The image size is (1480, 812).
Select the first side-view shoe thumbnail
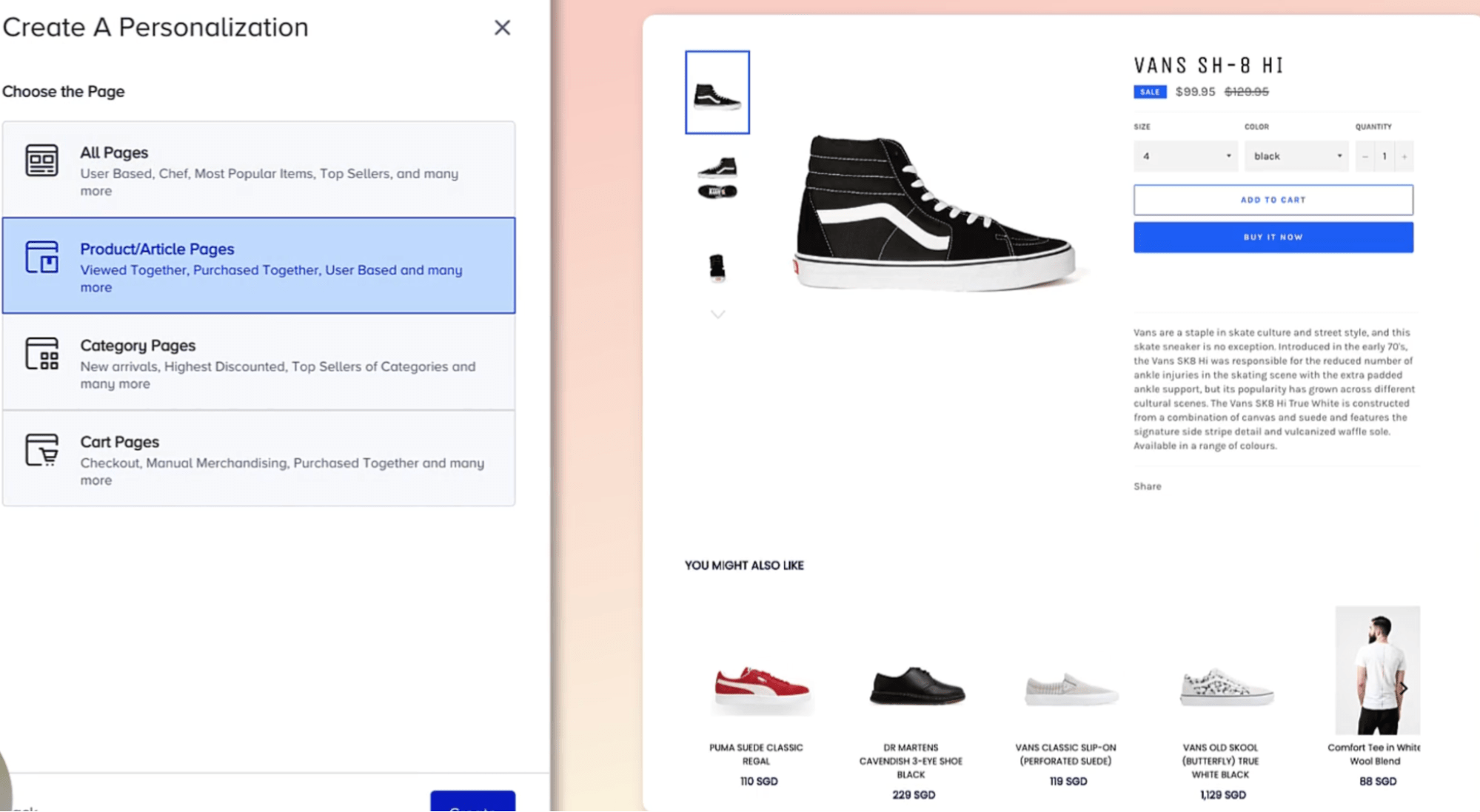pyautogui.click(x=717, y=93)
